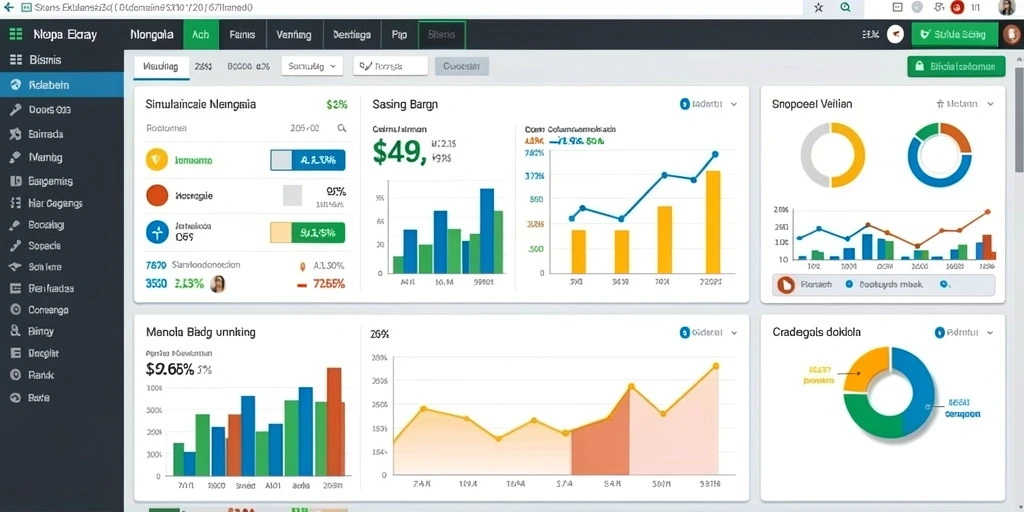Screen dimensions: 1024x512
Task: Open the Venfing tab in top navigation
Action: click(x=294, y=35)
